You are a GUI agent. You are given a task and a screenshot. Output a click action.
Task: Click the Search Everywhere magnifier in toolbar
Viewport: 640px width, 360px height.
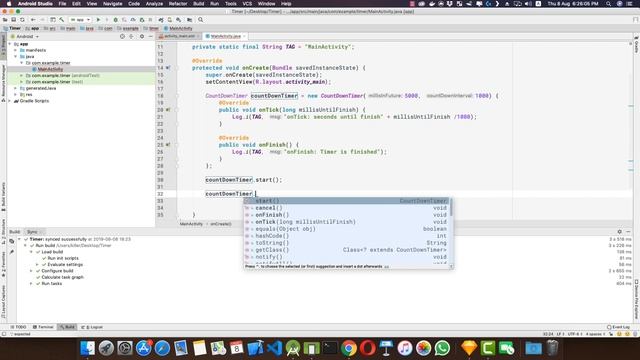click(x=200, y=20)
